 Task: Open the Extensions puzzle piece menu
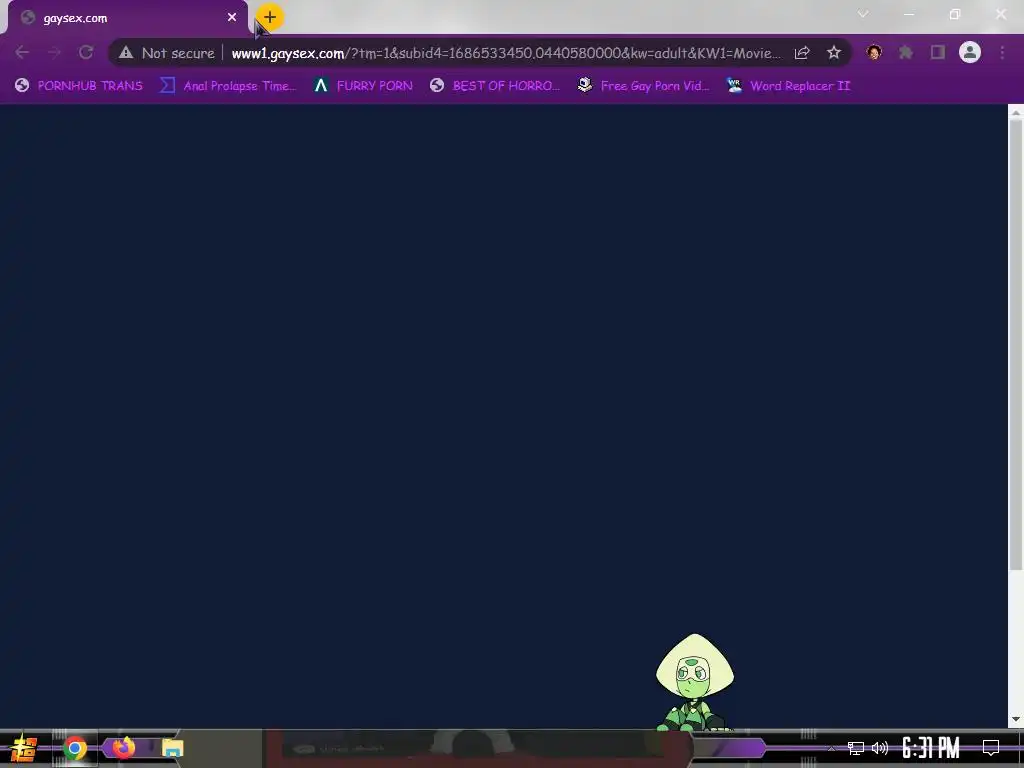pos(906,52)
